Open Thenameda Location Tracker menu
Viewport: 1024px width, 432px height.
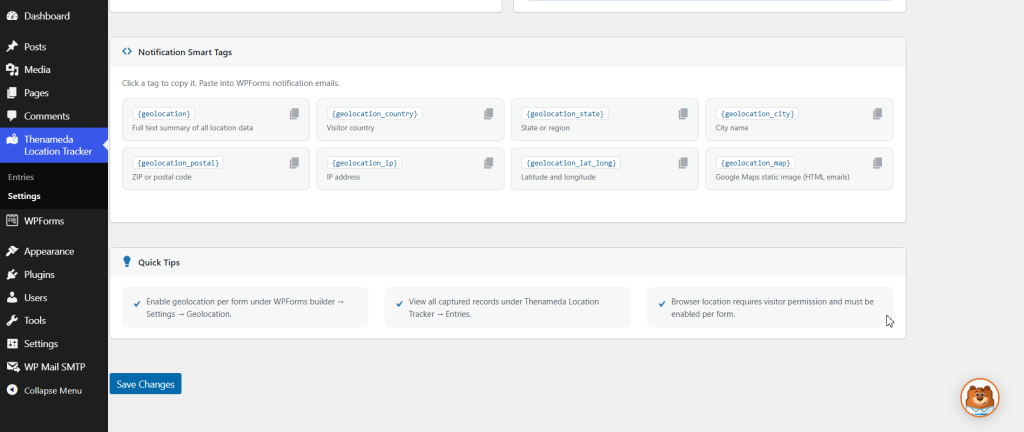coord(54,146)
